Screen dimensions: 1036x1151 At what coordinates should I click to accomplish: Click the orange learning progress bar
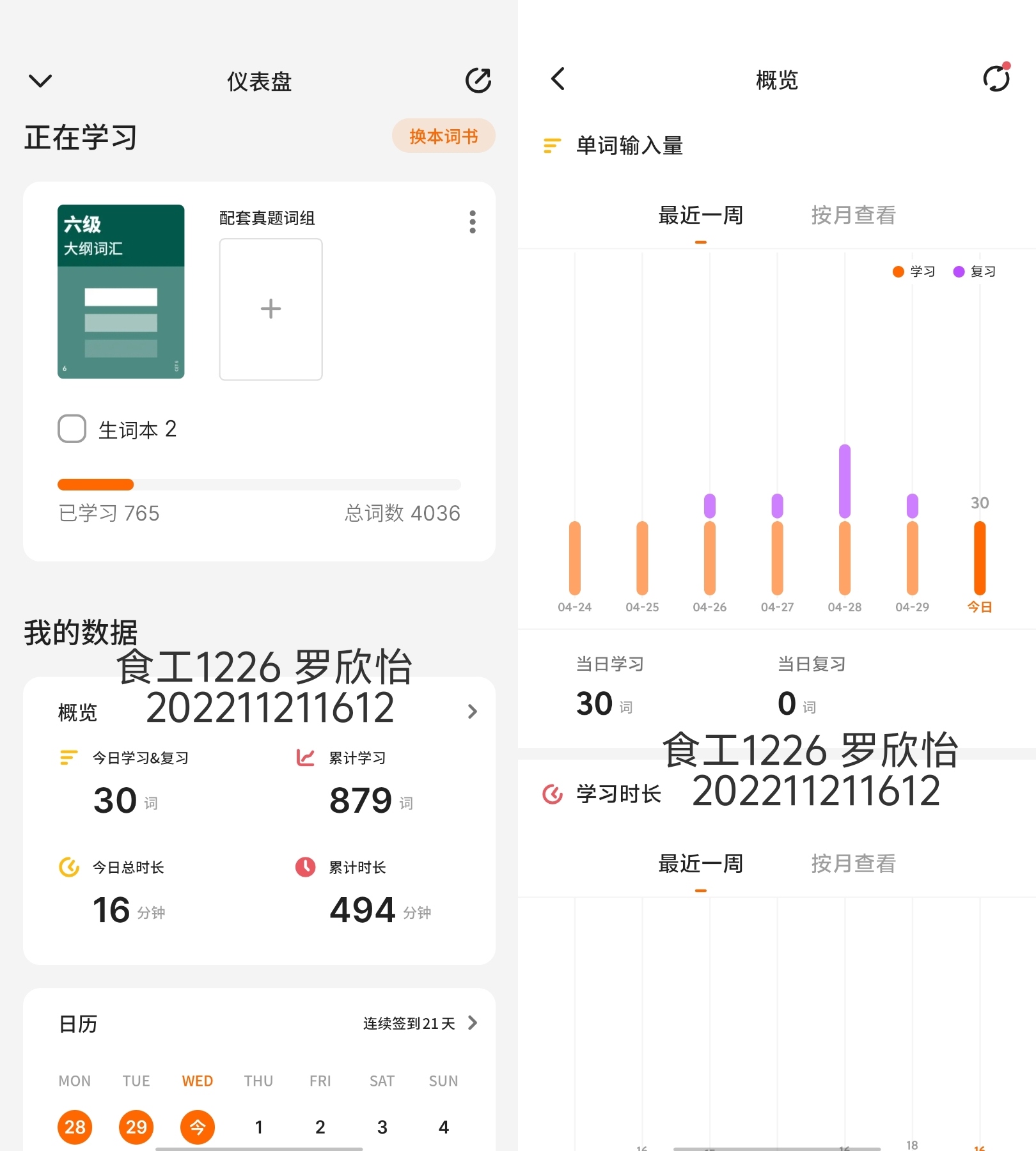[96, 485]
